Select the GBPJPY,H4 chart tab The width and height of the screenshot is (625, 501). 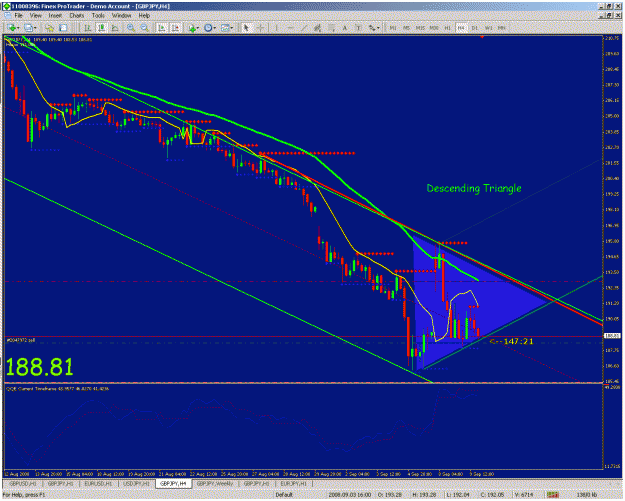[x=173, y=483]
